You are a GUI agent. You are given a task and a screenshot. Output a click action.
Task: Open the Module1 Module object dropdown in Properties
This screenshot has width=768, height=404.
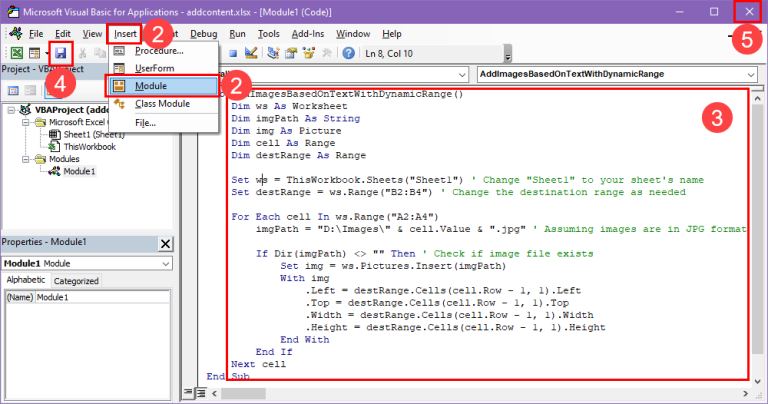pyautogui.click(x=166, y=263)
